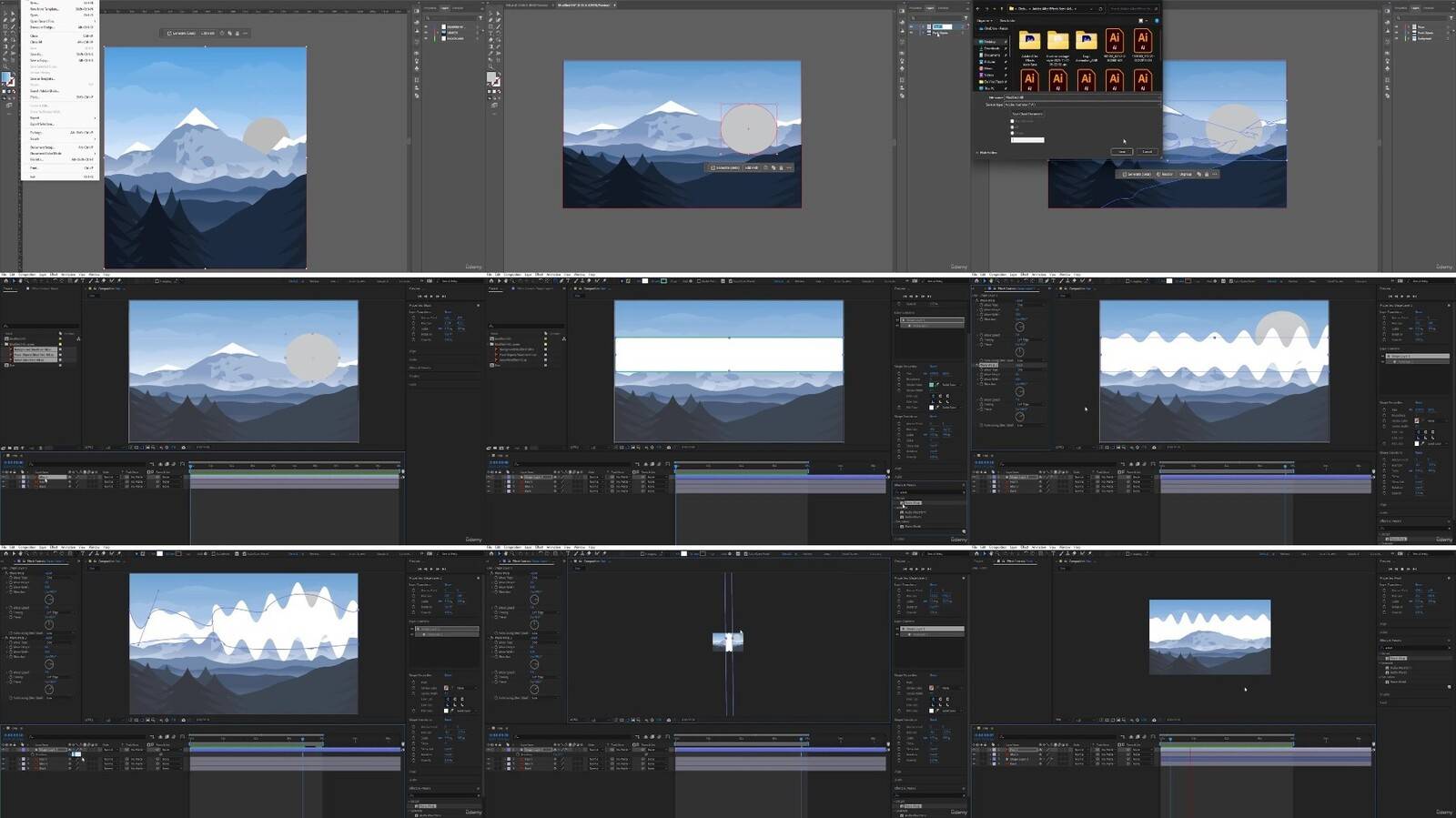Click Cancel button in the save dialog
Viewport: 1456px width, 818px height.
tap(1147, 152)
